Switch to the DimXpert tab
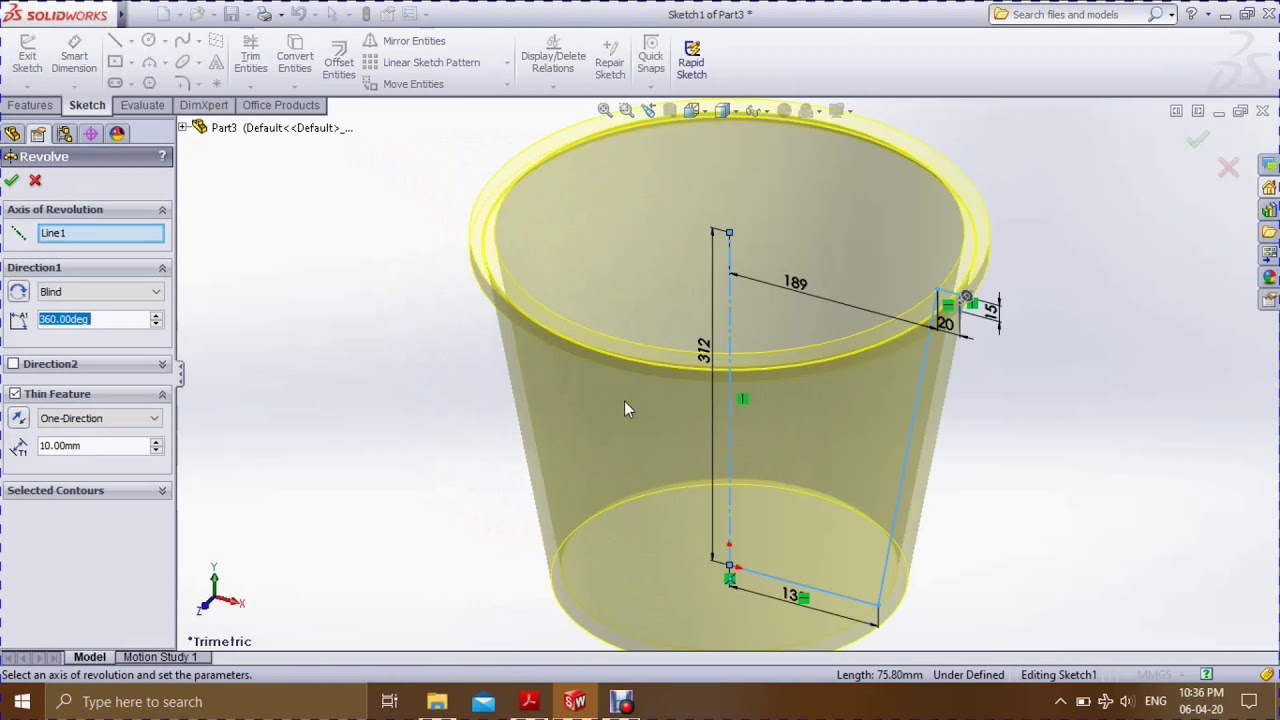Viewport: 1280px width, 720px height. coord(203,105)
